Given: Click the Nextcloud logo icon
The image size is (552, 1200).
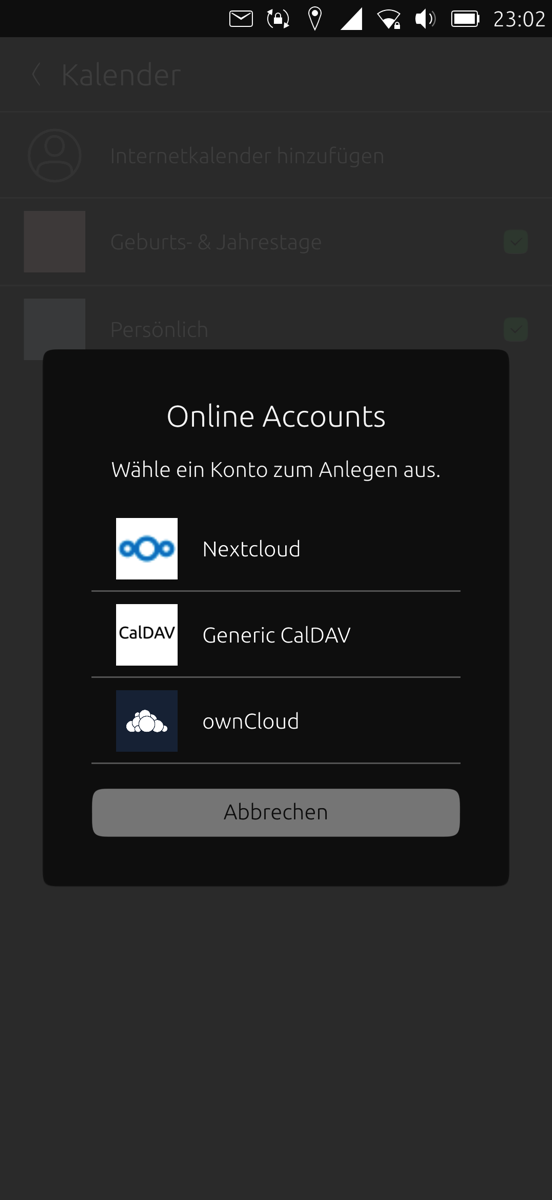Looking at the screenshot, I should coord(147,548).
